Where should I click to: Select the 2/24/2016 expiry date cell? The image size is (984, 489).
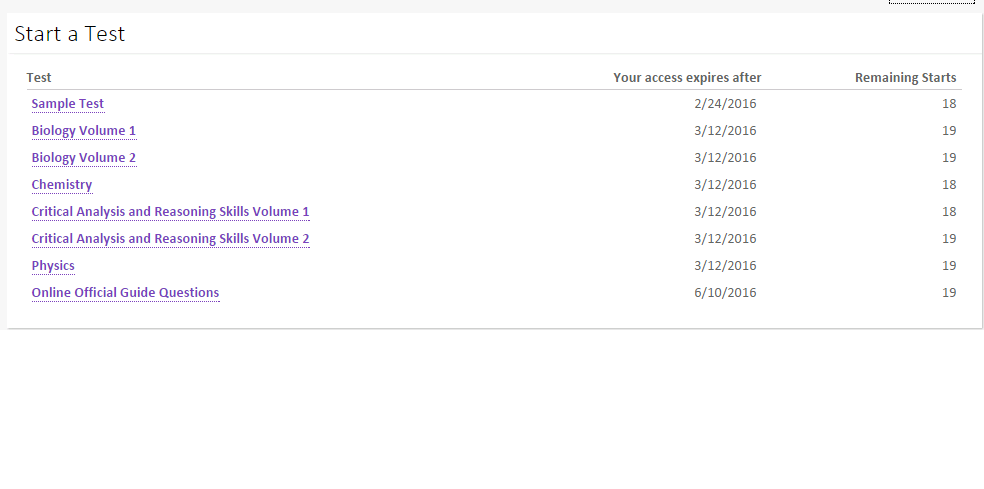tap(725, 104)
